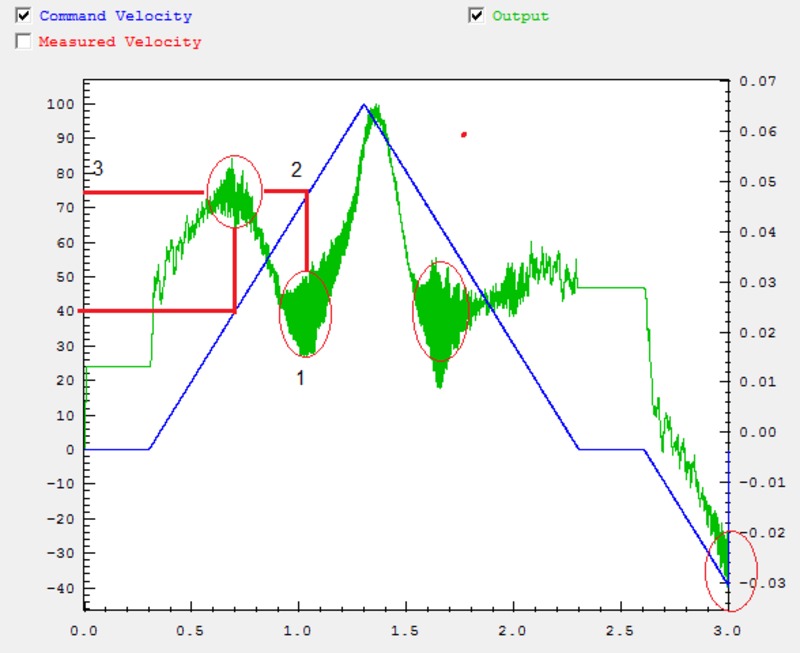Click the green "Output" legend label
The image size is (800, 653).
520,16
